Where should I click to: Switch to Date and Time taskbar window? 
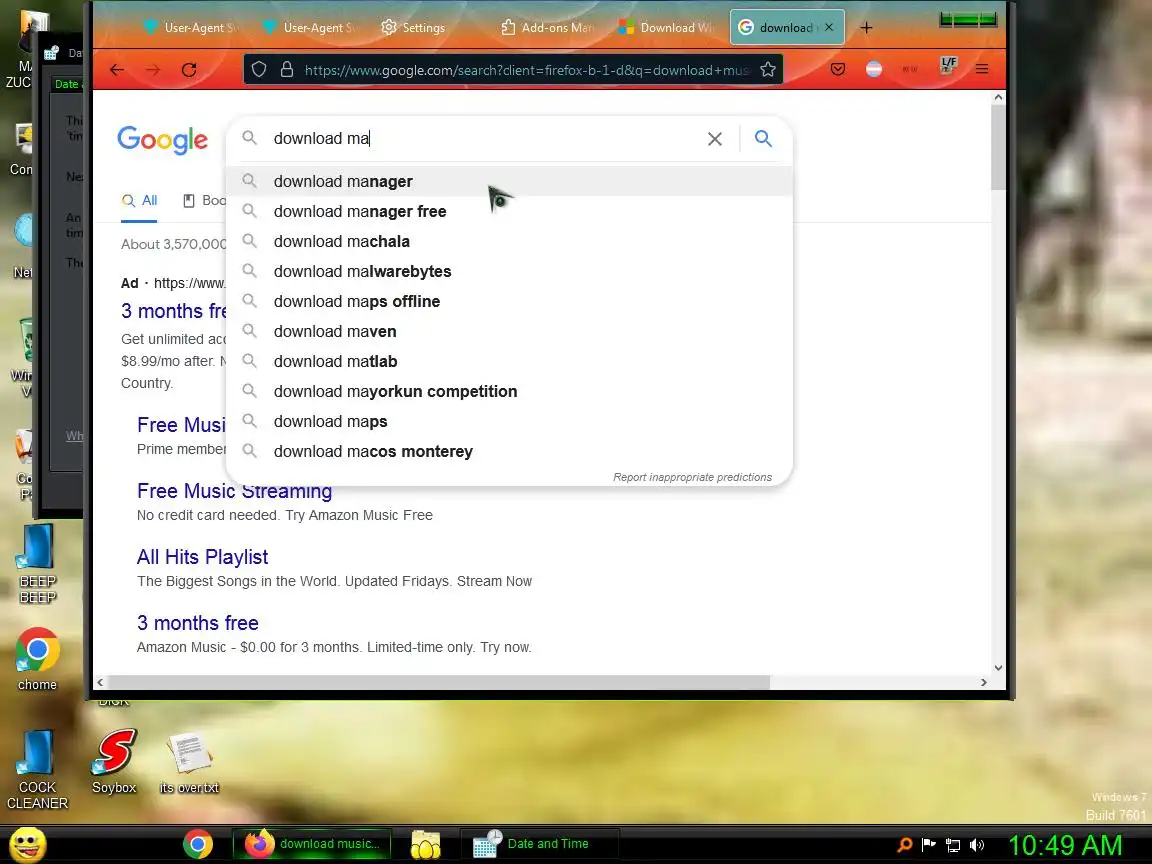pyautogui.click(x=540, y=844)
